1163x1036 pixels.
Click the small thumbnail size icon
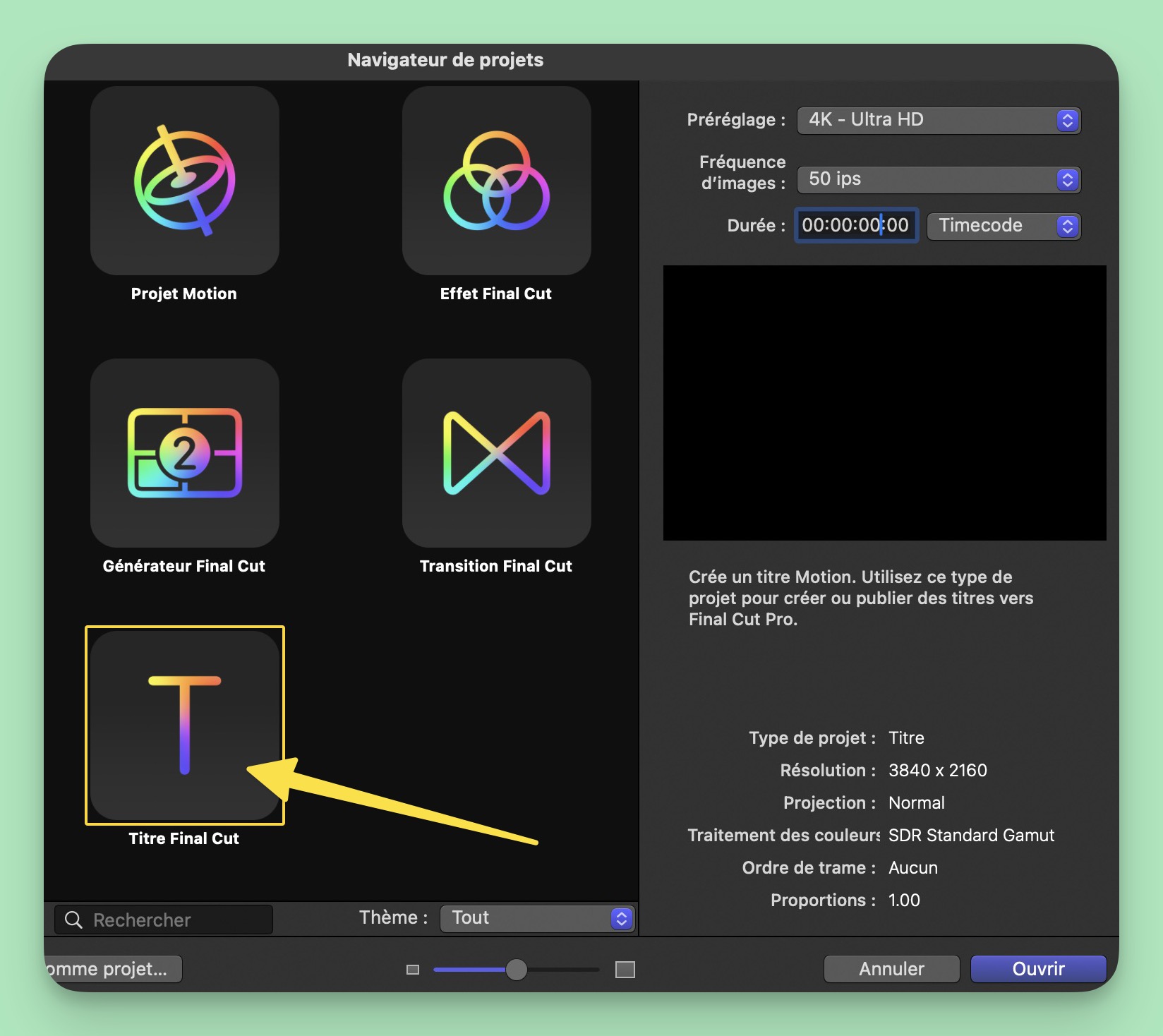tap(413, 970)
